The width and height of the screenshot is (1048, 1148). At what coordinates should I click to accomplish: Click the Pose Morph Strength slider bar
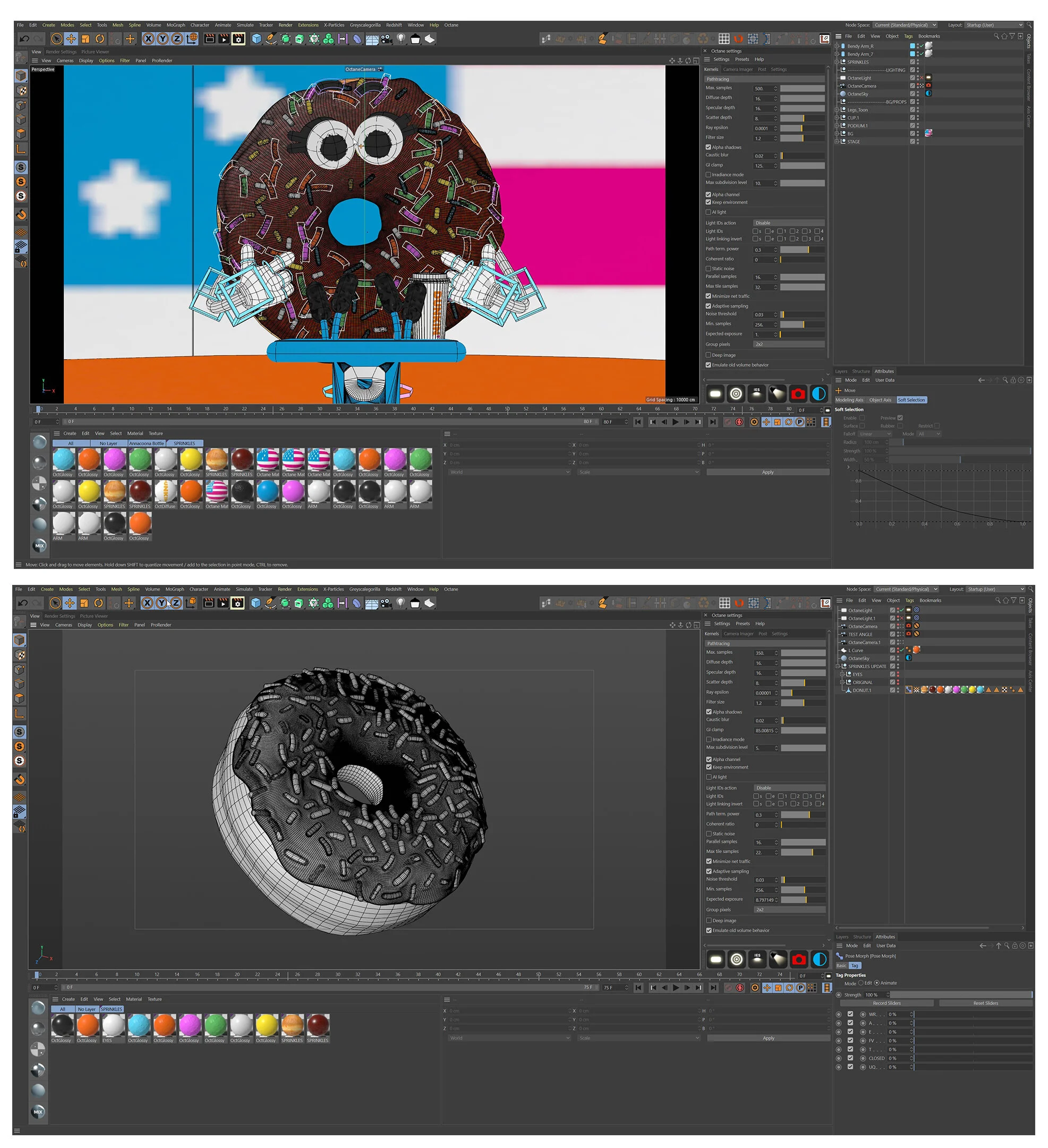[962, 995]
